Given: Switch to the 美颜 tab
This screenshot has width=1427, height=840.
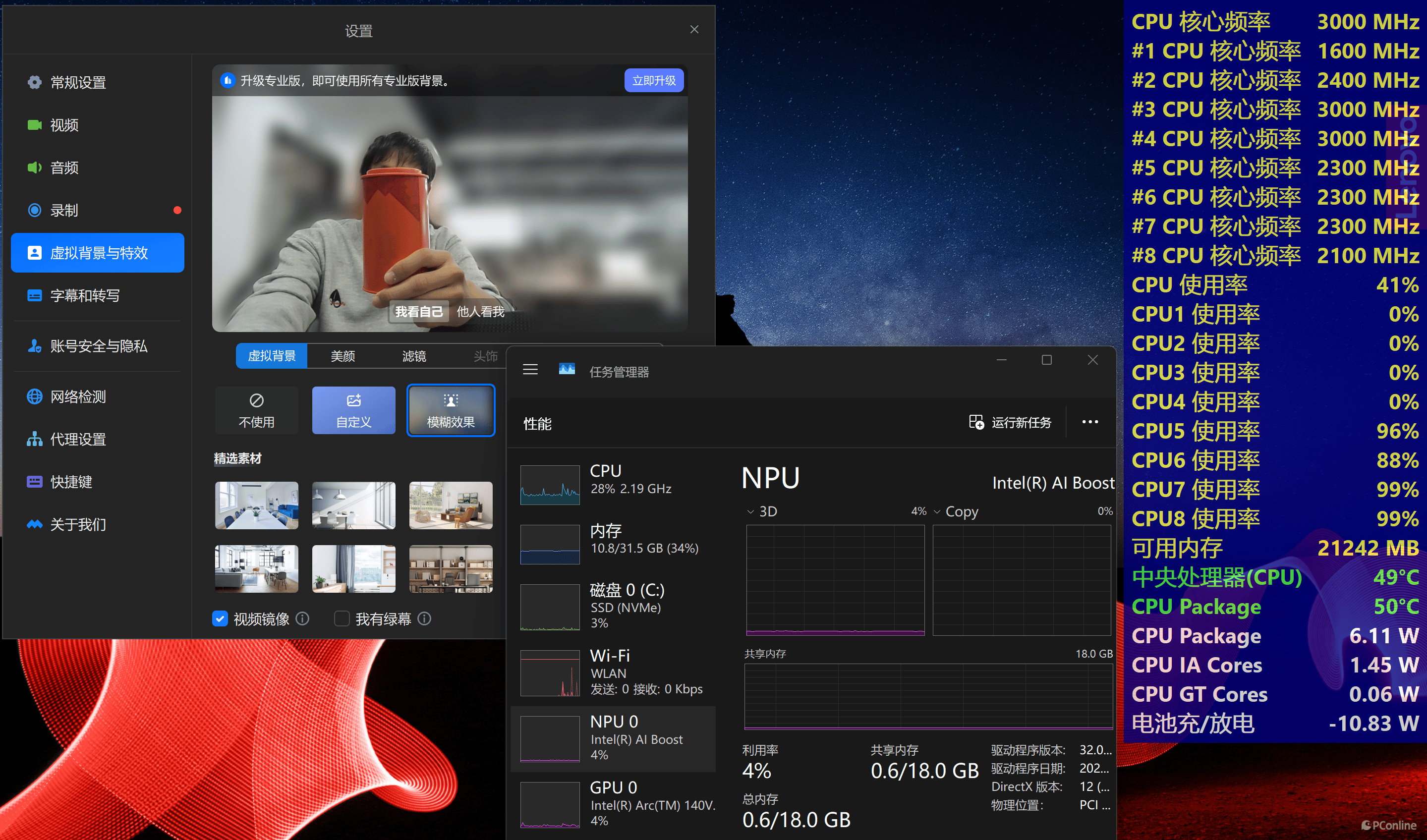Looking at the screenshot, I should tap(342, 356).
